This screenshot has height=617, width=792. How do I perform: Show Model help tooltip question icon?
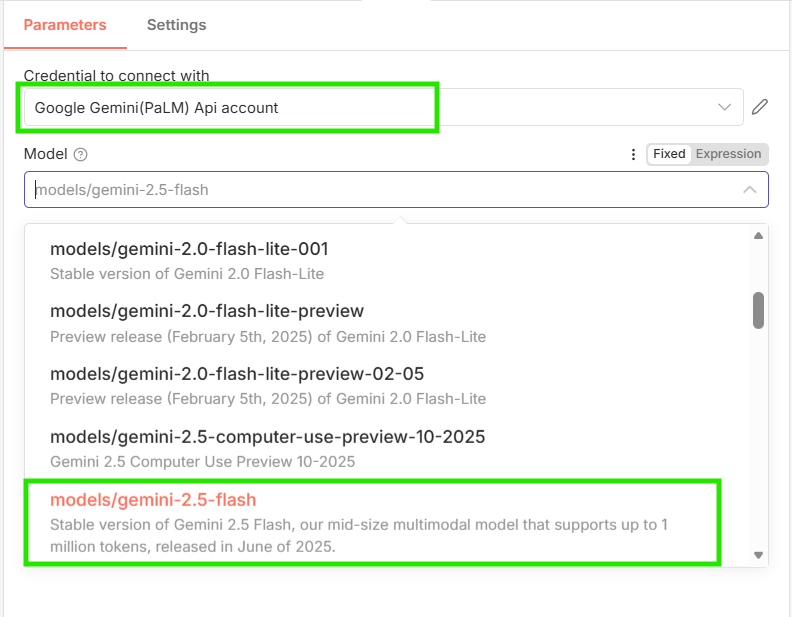(x=80, y=155)
